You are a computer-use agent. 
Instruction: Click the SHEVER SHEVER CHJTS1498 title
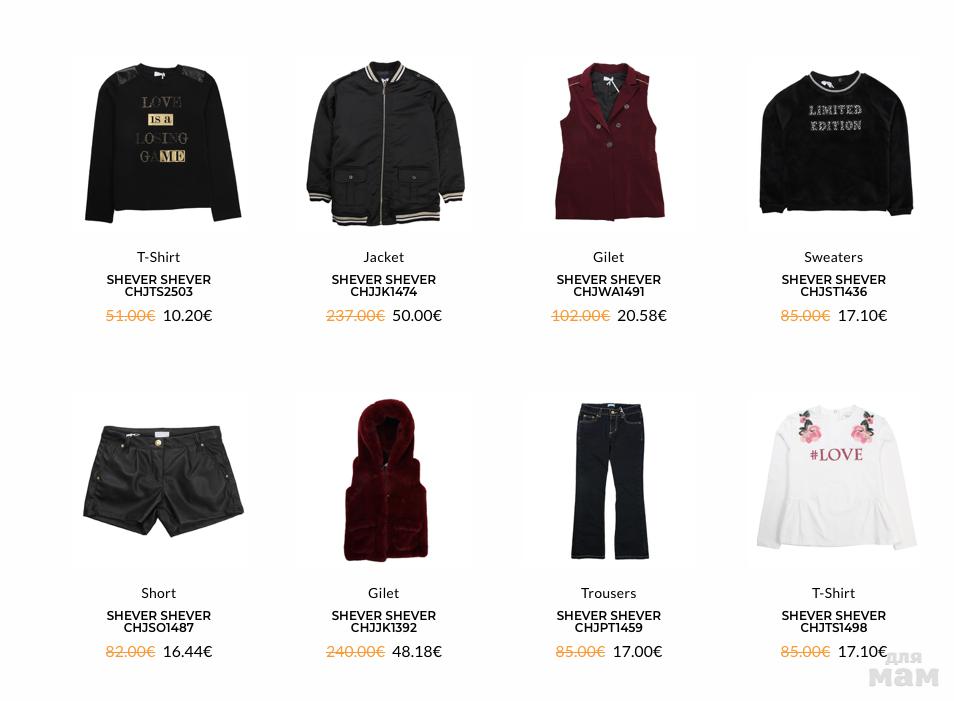[x=834, y=621]
